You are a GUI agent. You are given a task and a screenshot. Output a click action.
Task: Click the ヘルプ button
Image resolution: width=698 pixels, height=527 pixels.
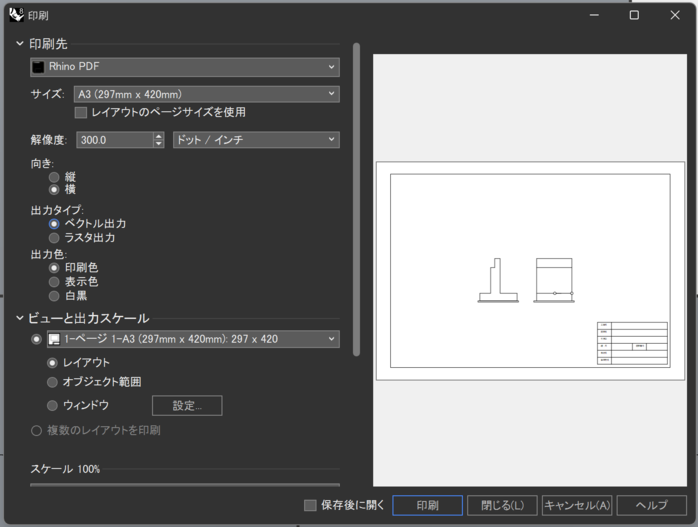pos(652,505)
